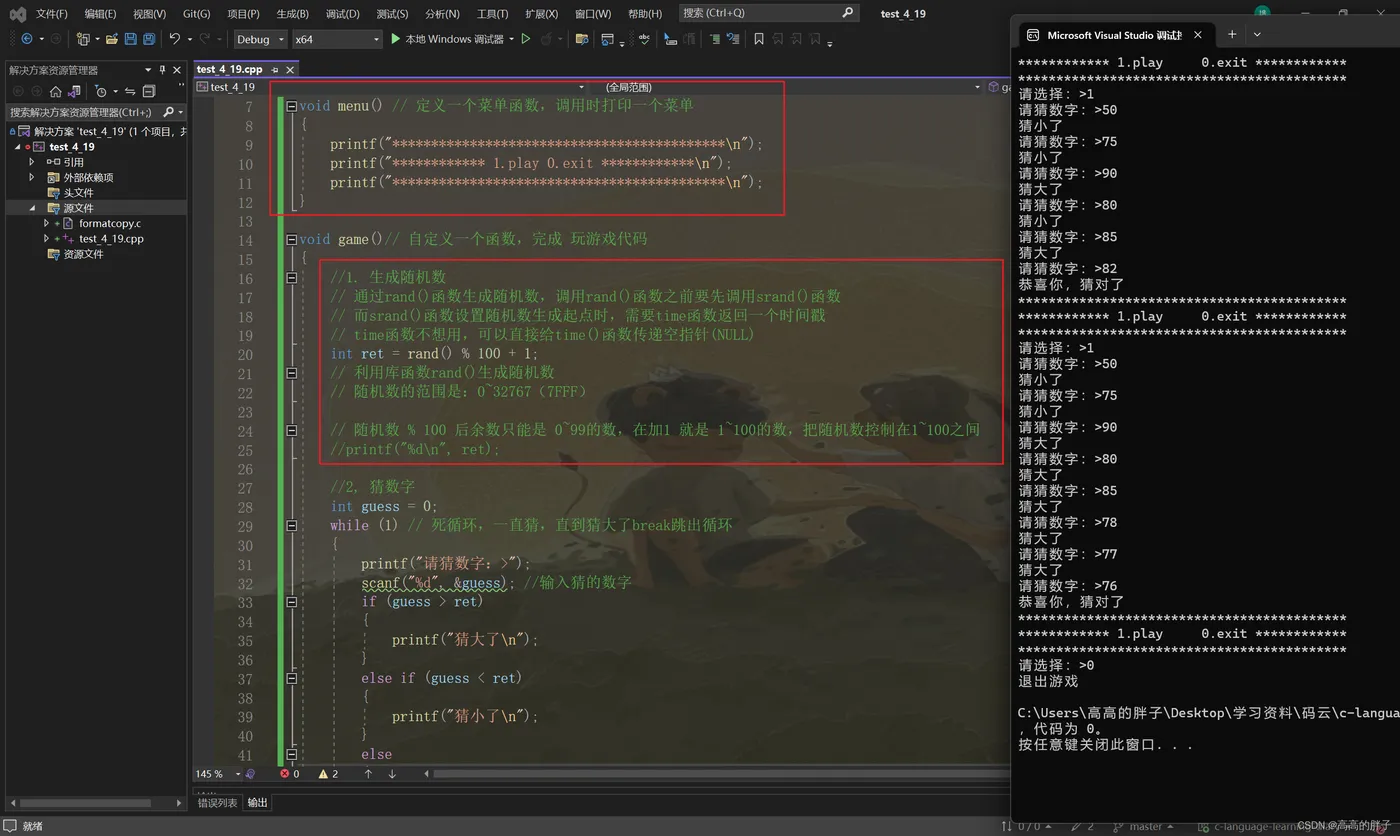Click the find in files folder icon in toolbar
1400x836 pixels.
582,39
